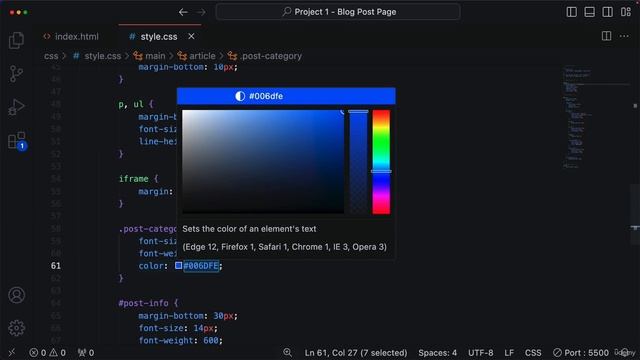640x360 pixels.
Task: Open the Accounts menu
Action: 17,295
